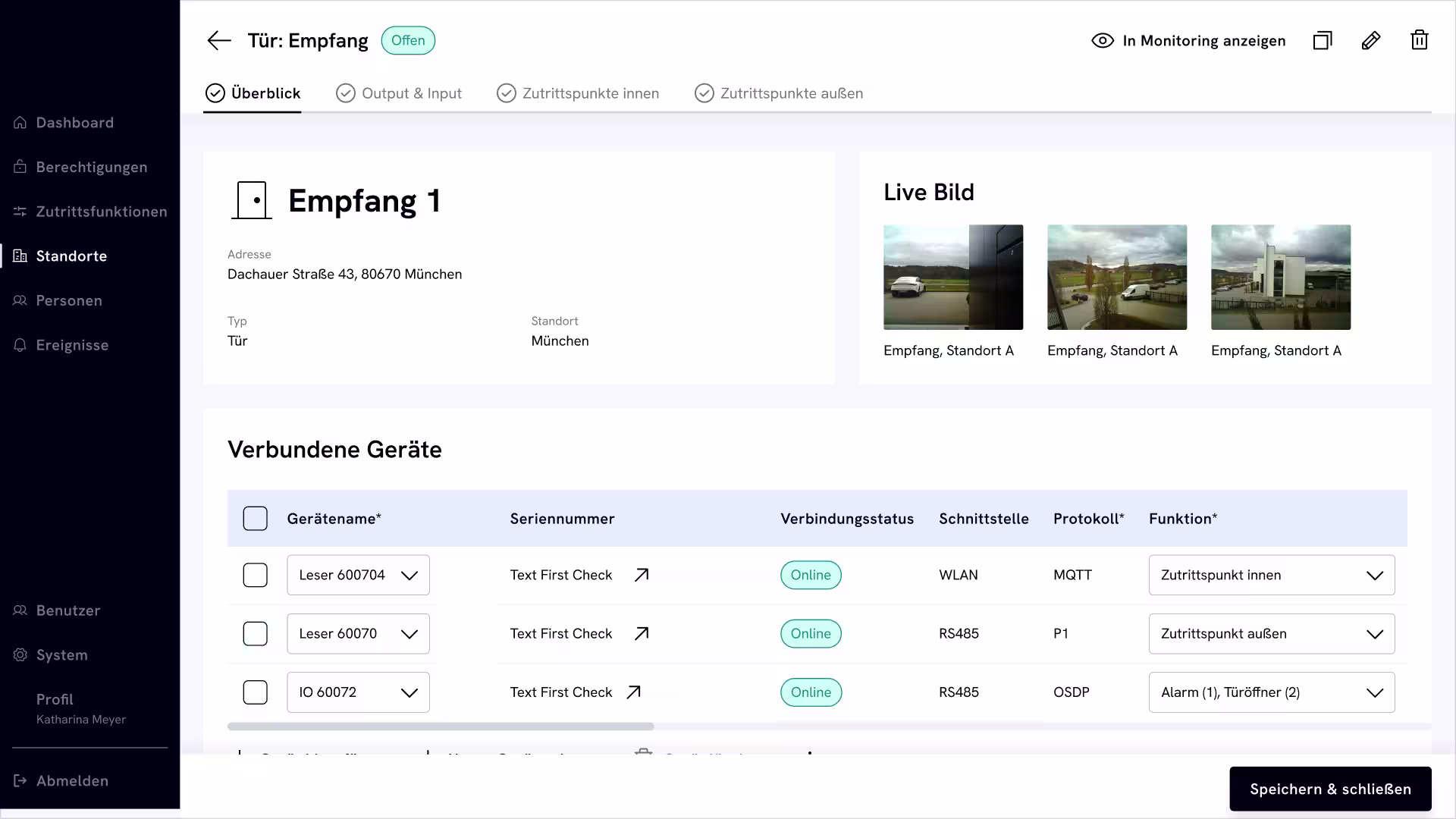
Task: Click the Standorte building icon
Action: pos(20,256)
